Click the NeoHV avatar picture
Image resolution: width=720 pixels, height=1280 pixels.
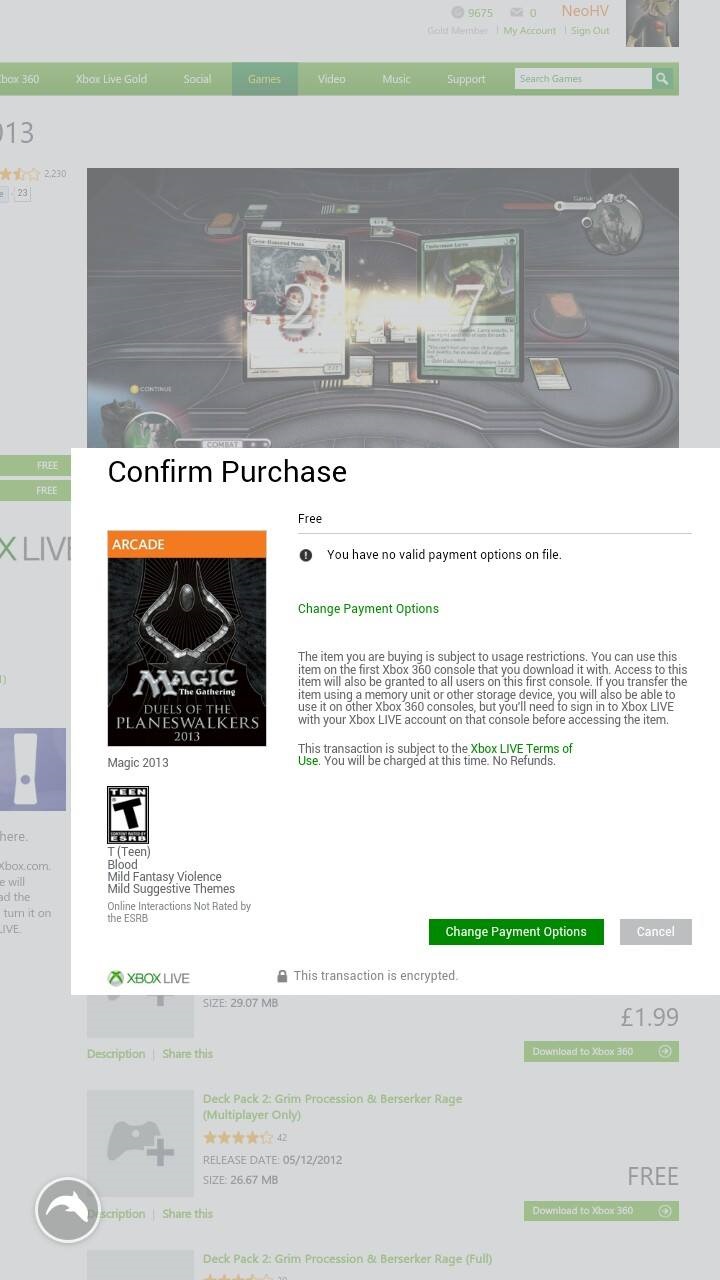(652, 23)
